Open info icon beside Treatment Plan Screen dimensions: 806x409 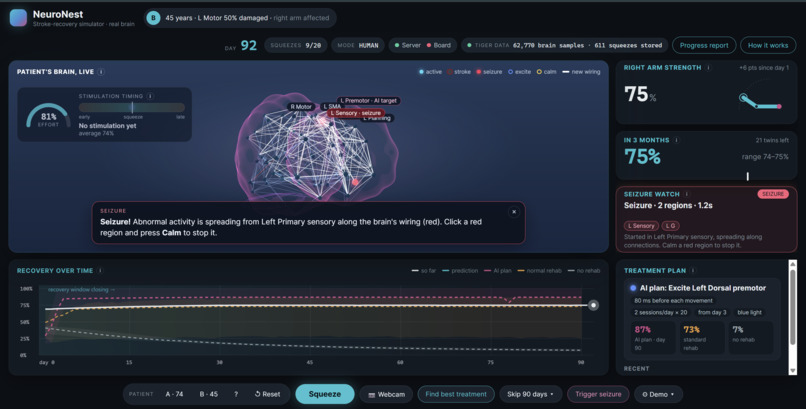[x=693, y=271]
